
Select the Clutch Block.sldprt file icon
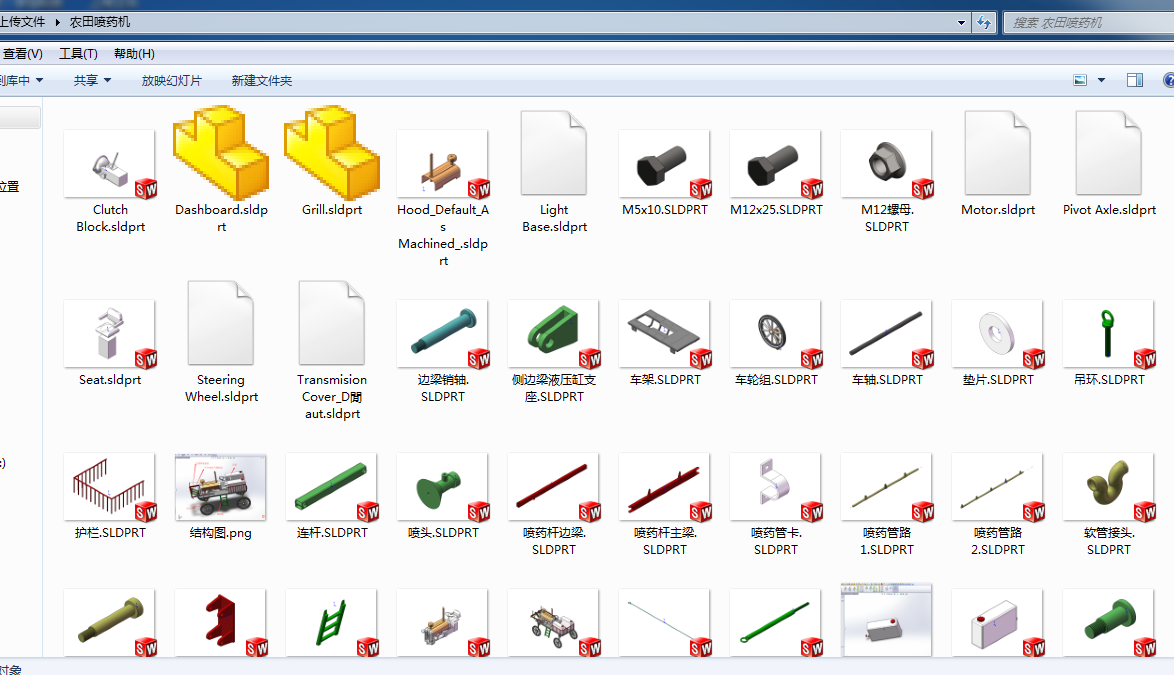tap(110, 163)
